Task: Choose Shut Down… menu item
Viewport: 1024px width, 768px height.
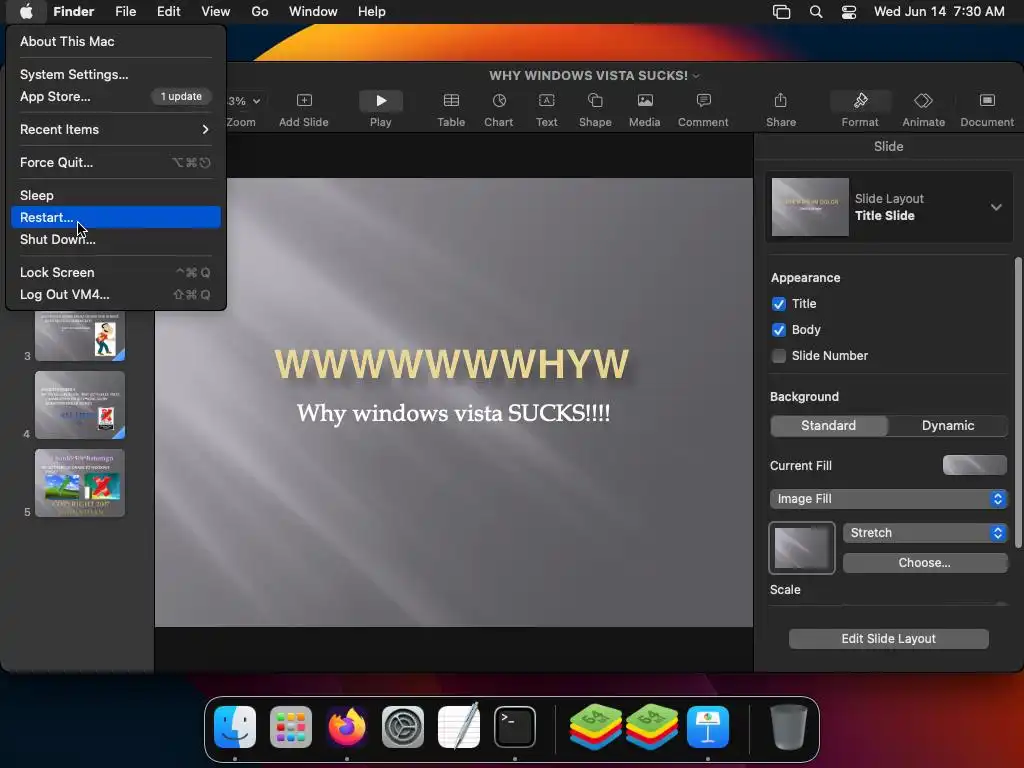Action: (x=116, y=240)
